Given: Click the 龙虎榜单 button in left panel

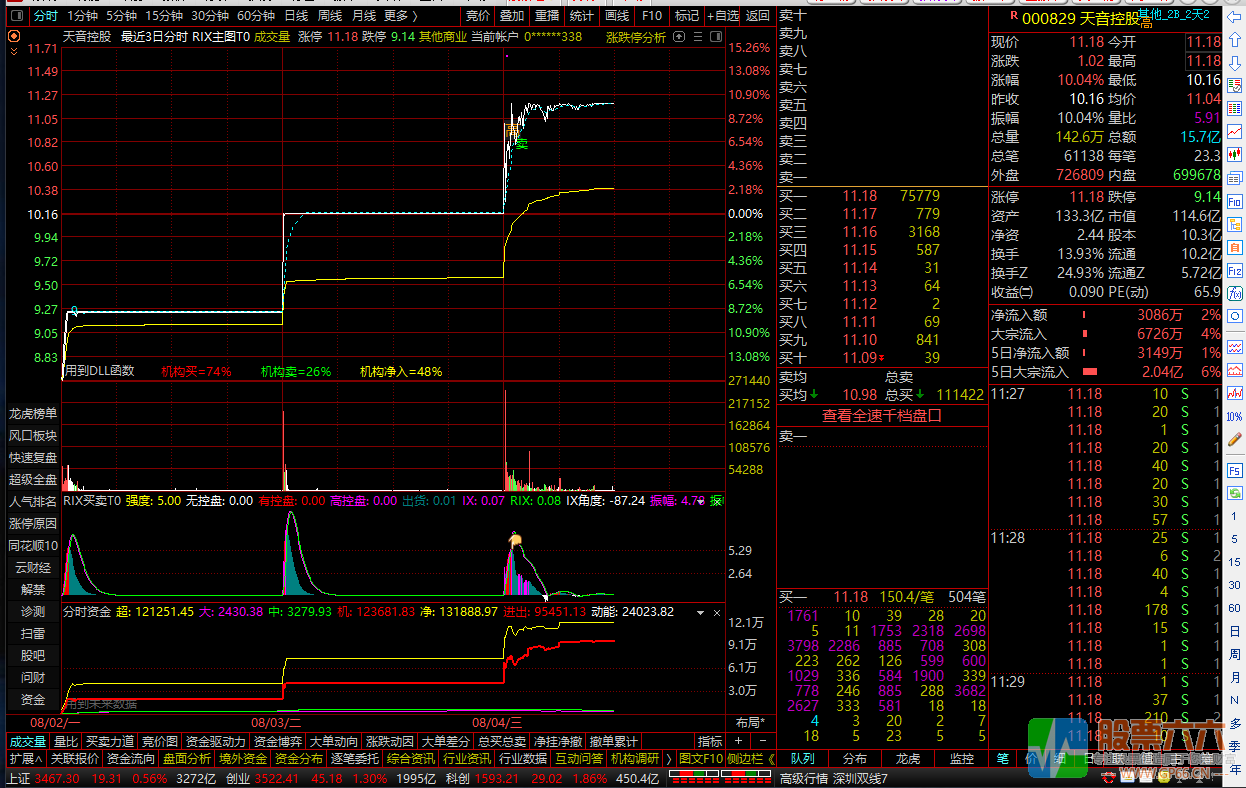Looking at the screenshot, I should (x=33, y=414).
